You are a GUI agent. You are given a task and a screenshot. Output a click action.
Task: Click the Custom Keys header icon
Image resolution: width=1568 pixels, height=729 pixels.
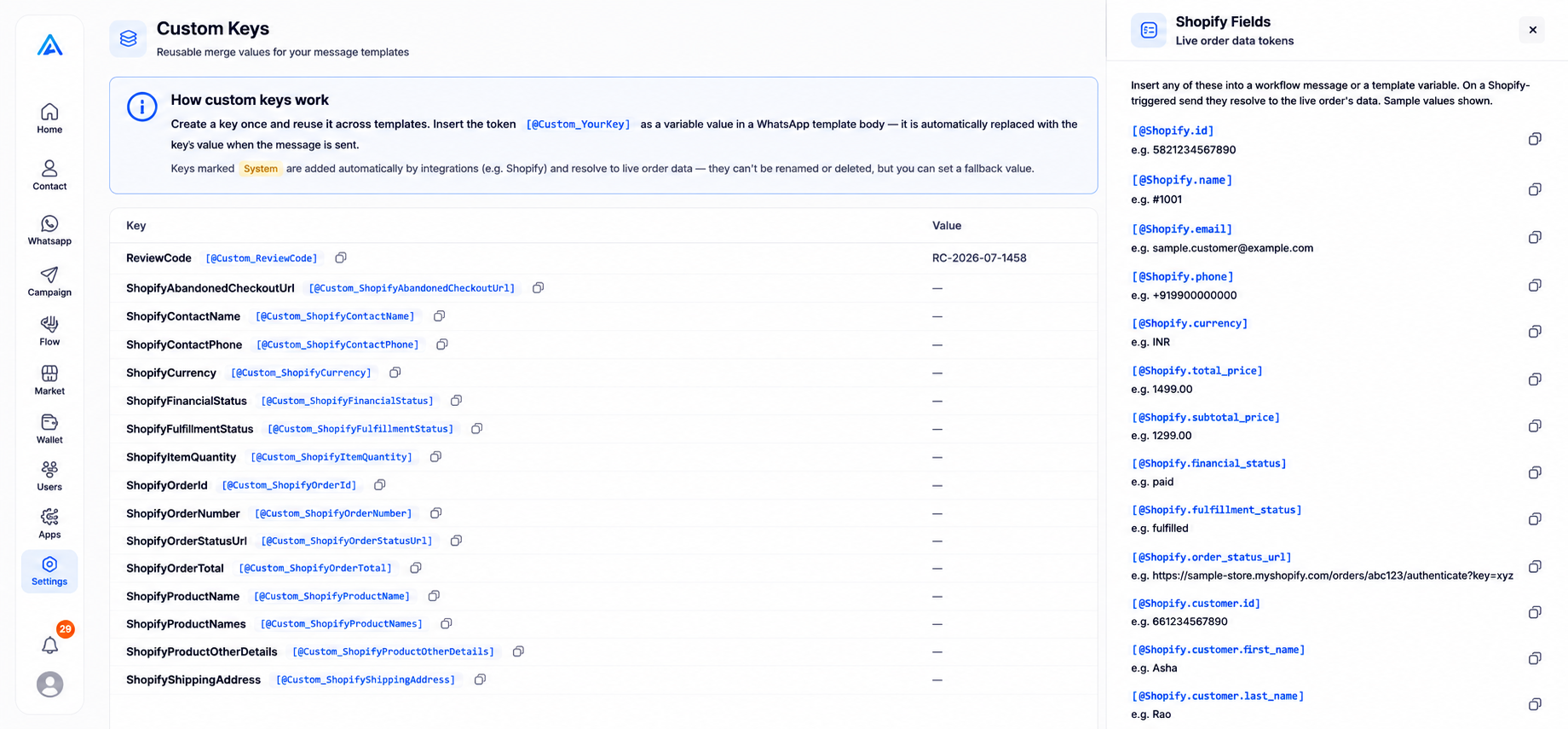128,38
